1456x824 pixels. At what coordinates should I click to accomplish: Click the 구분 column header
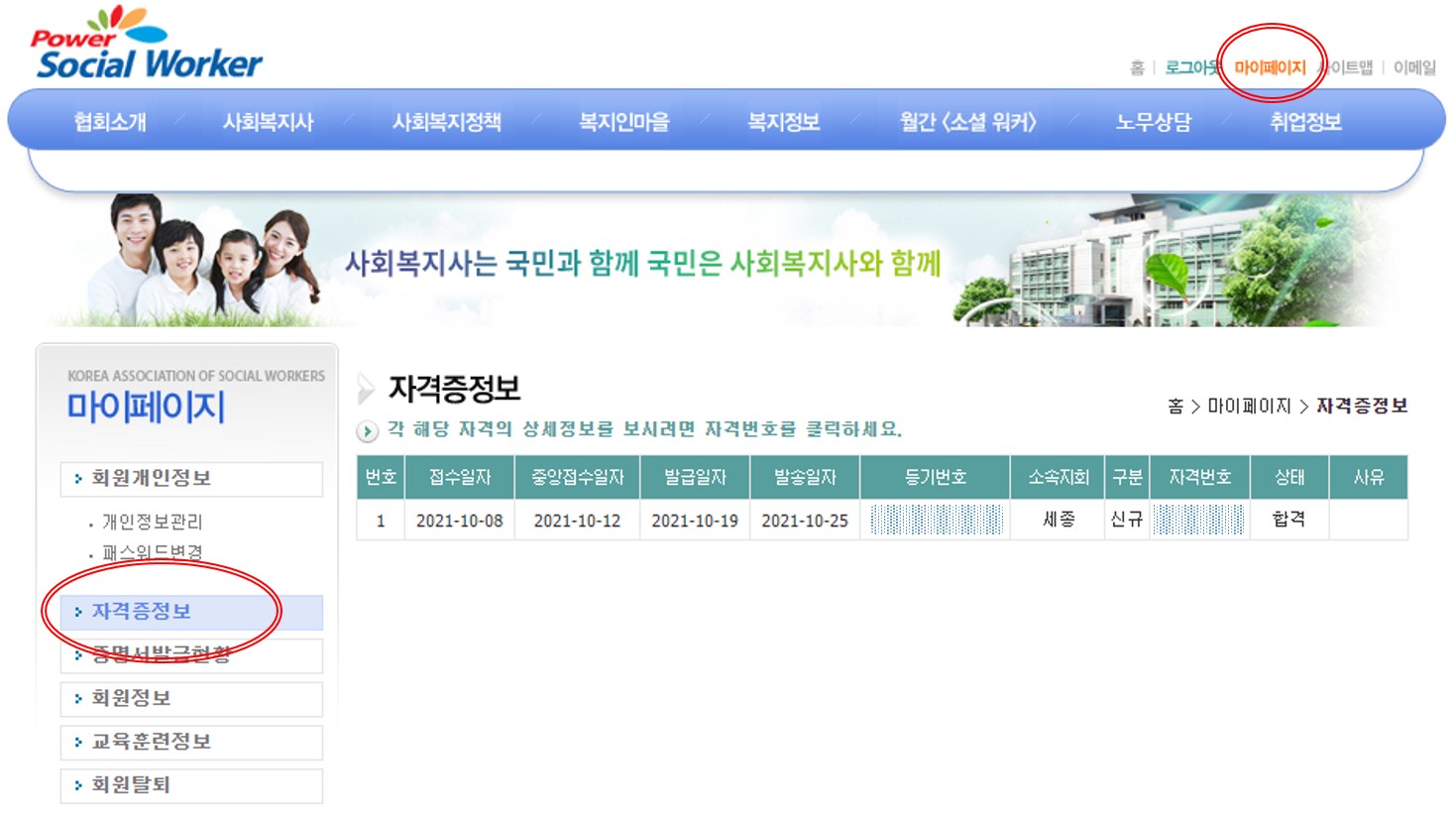(x=1127, y=477)
